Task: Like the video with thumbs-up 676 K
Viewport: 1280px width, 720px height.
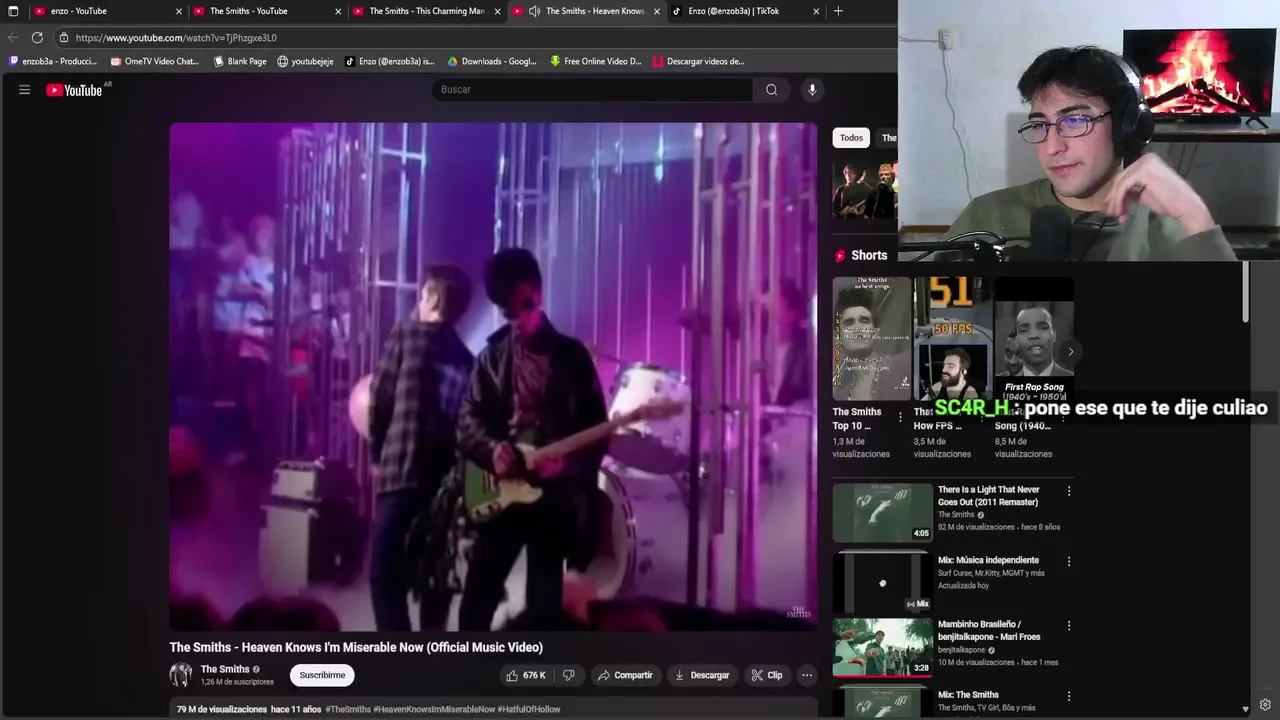Action: coord(525,675)
